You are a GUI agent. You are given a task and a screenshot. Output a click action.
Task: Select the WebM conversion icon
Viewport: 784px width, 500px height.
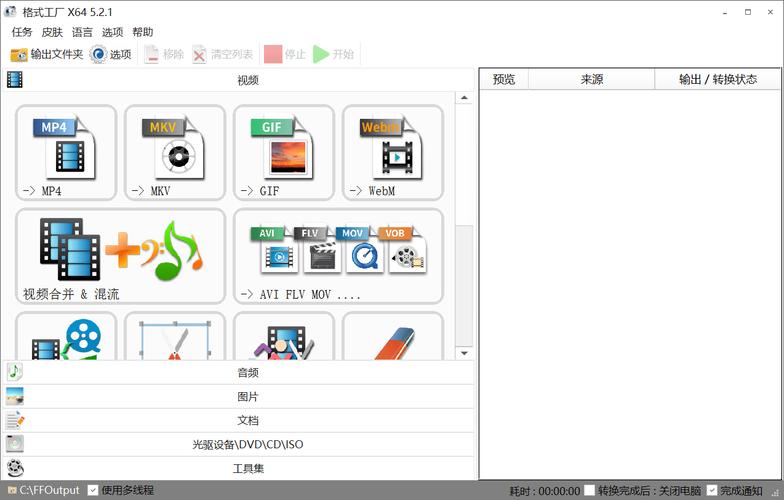pyautogui.click(x=393, y=152)
